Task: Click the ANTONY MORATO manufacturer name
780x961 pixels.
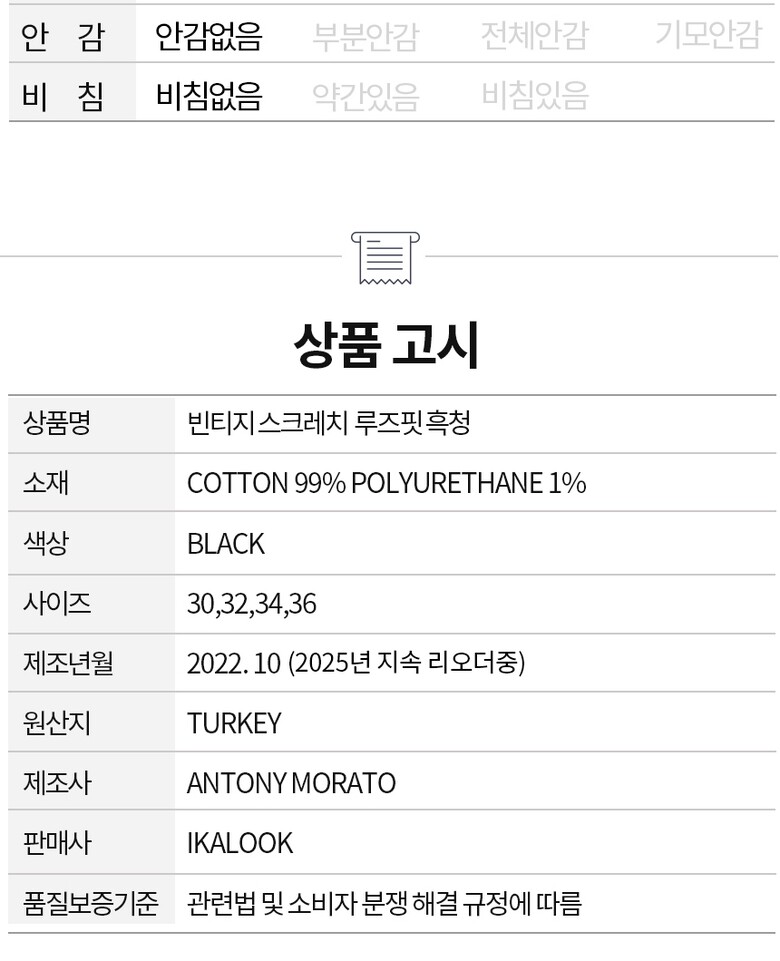Action: 291,783
